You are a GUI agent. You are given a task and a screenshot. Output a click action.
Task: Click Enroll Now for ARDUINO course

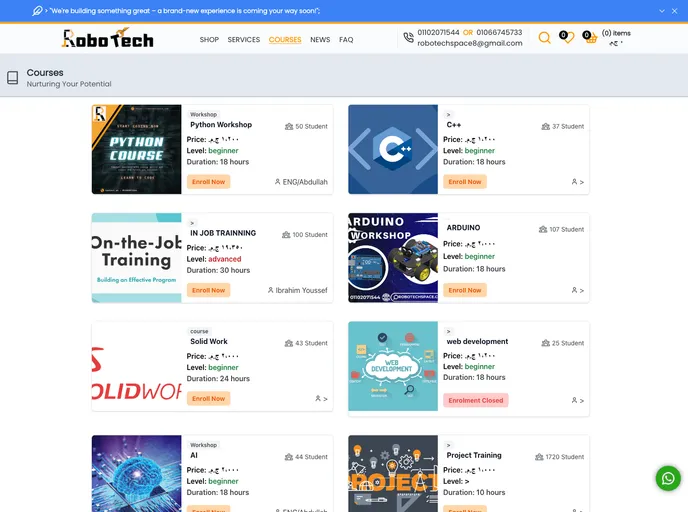[465, 290]
